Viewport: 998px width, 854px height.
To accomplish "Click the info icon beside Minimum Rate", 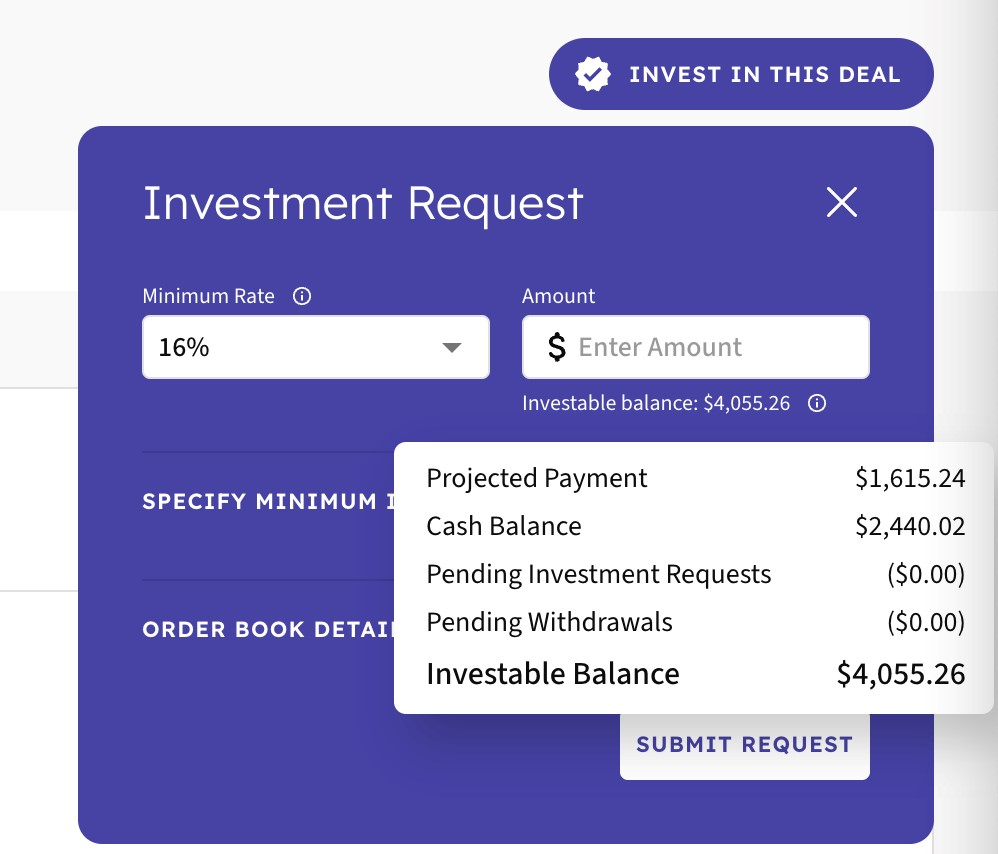I will pyautogui.click(x=302, y=296).
